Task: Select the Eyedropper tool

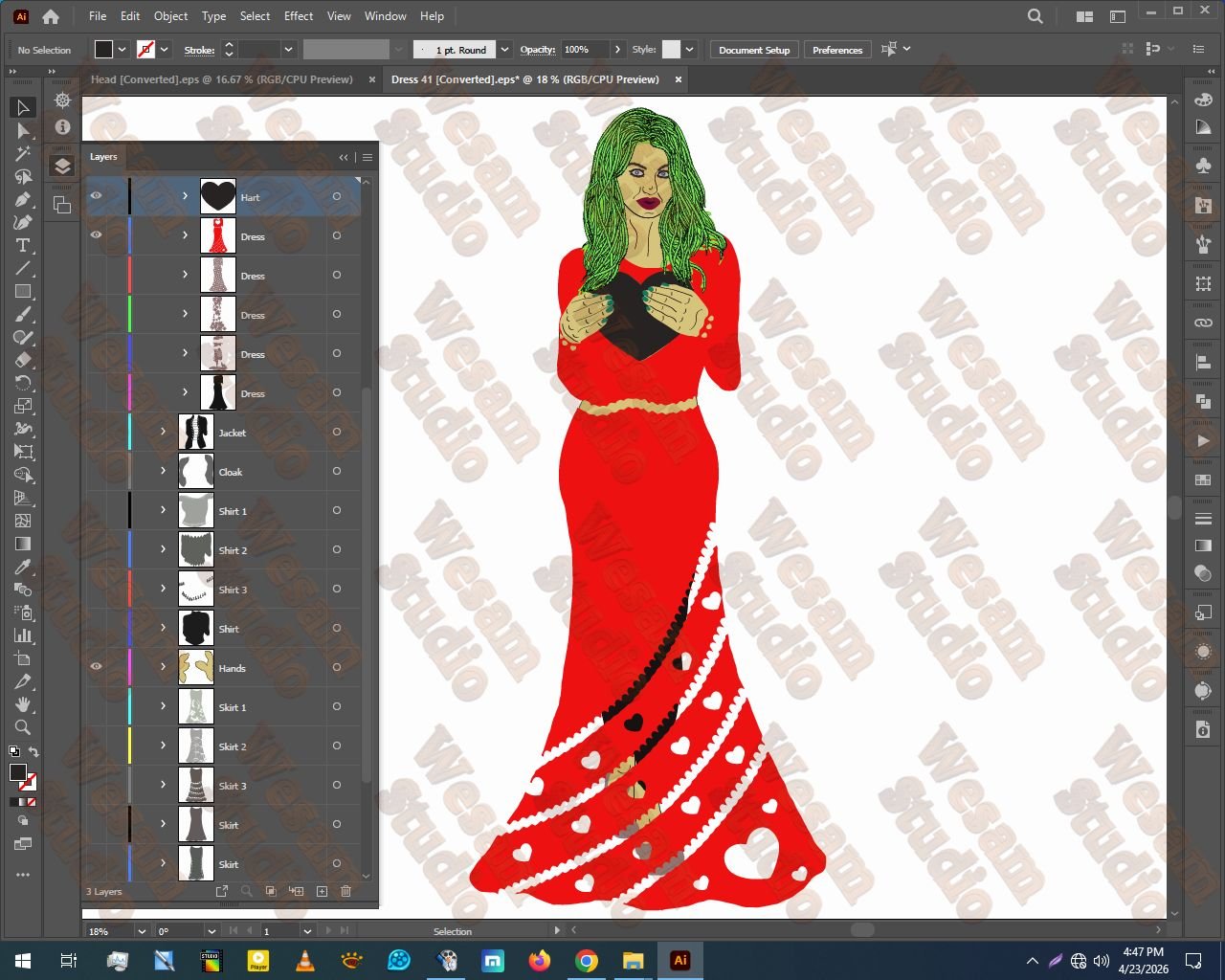Action: click(23, 567)
